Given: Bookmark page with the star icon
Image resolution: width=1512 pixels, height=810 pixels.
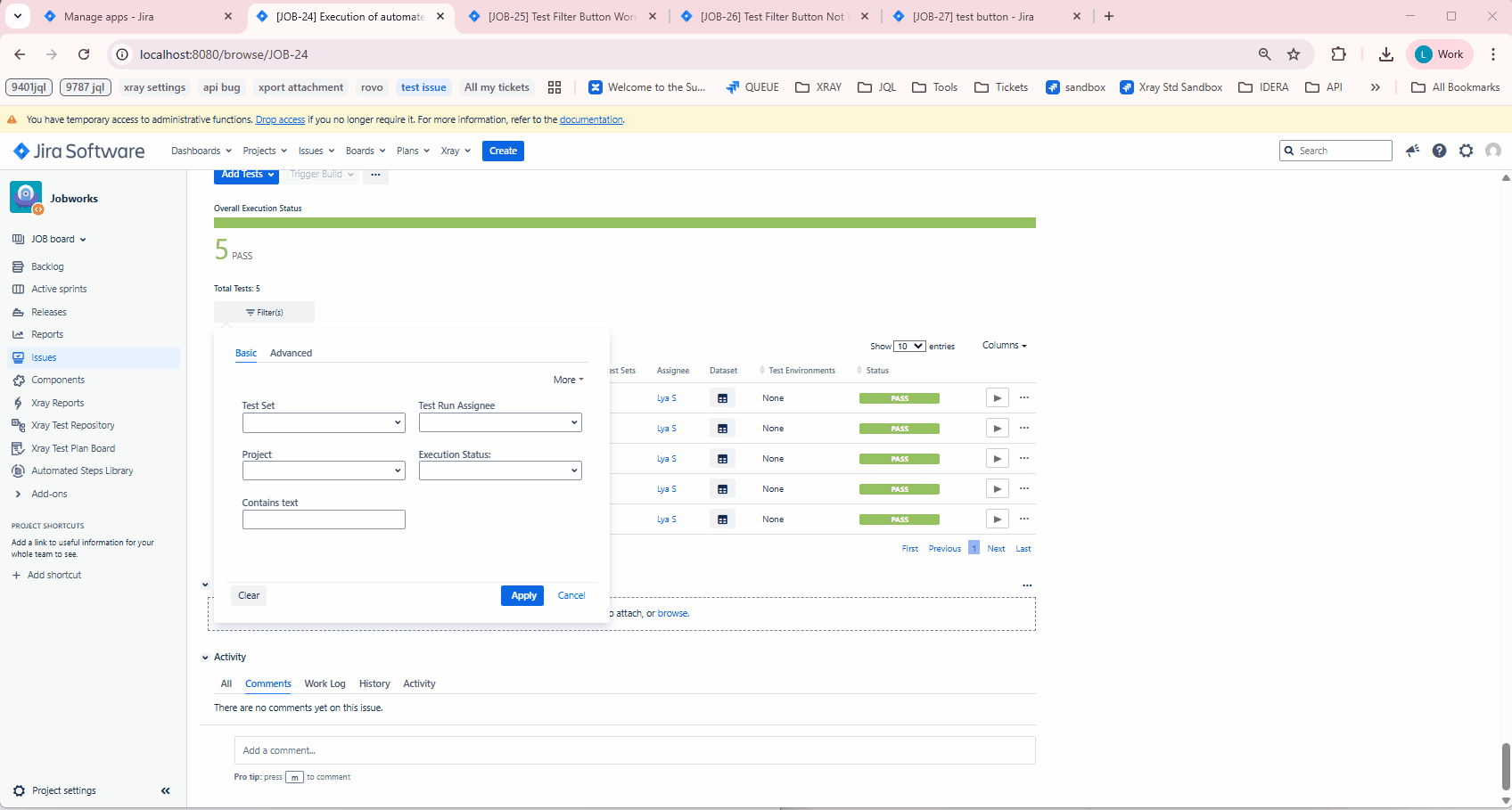Looking at the screenshot, I should point(1294,54).
